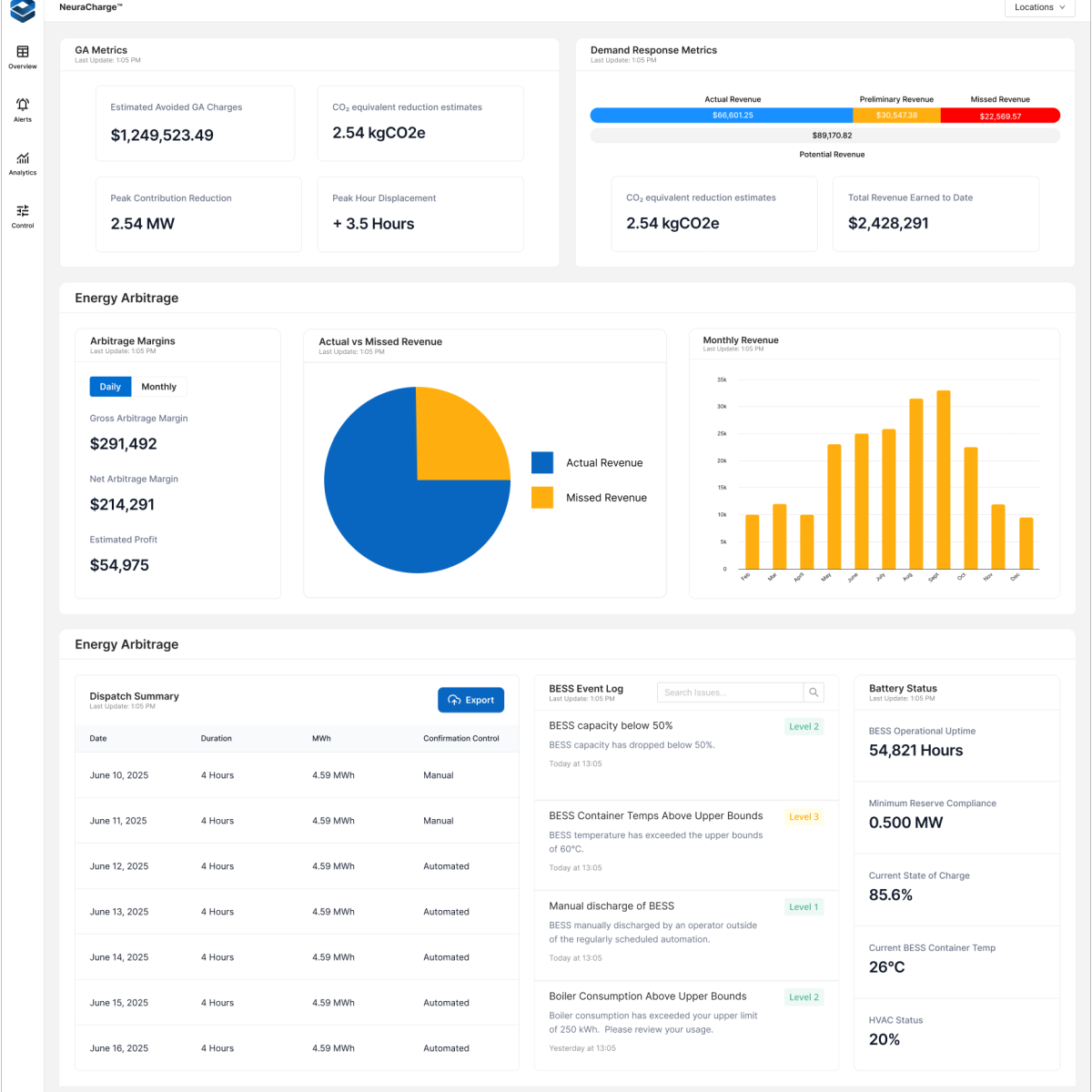Select the Daily arbitrage margin toggle

pos(110,387)
